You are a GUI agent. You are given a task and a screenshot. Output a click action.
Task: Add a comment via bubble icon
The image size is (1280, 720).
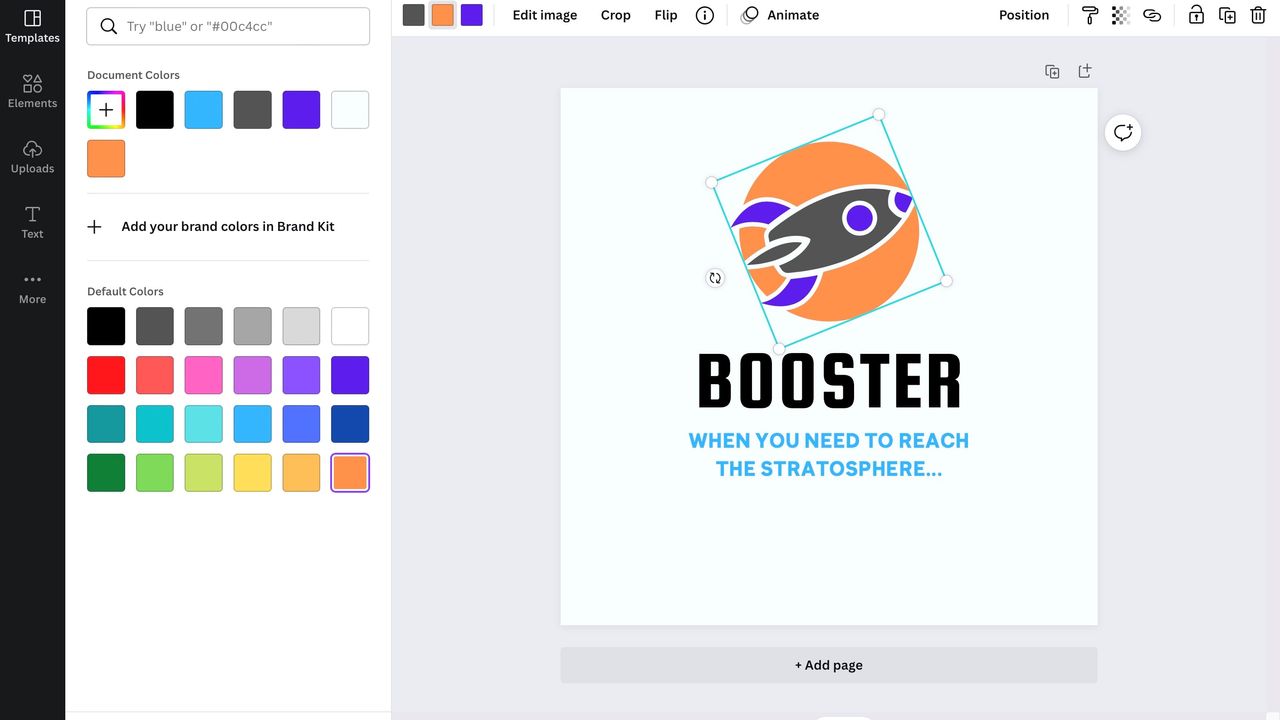click(1123, 132)
